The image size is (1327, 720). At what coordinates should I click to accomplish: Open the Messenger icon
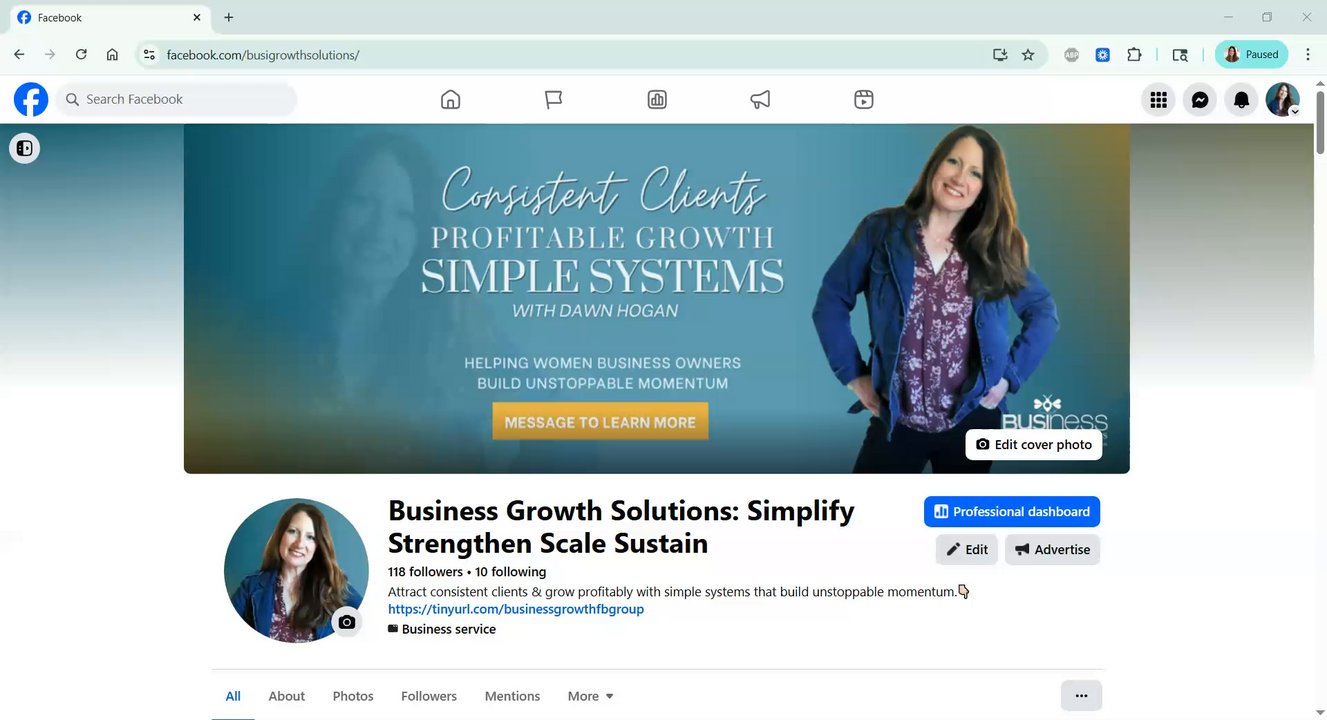1200,99
